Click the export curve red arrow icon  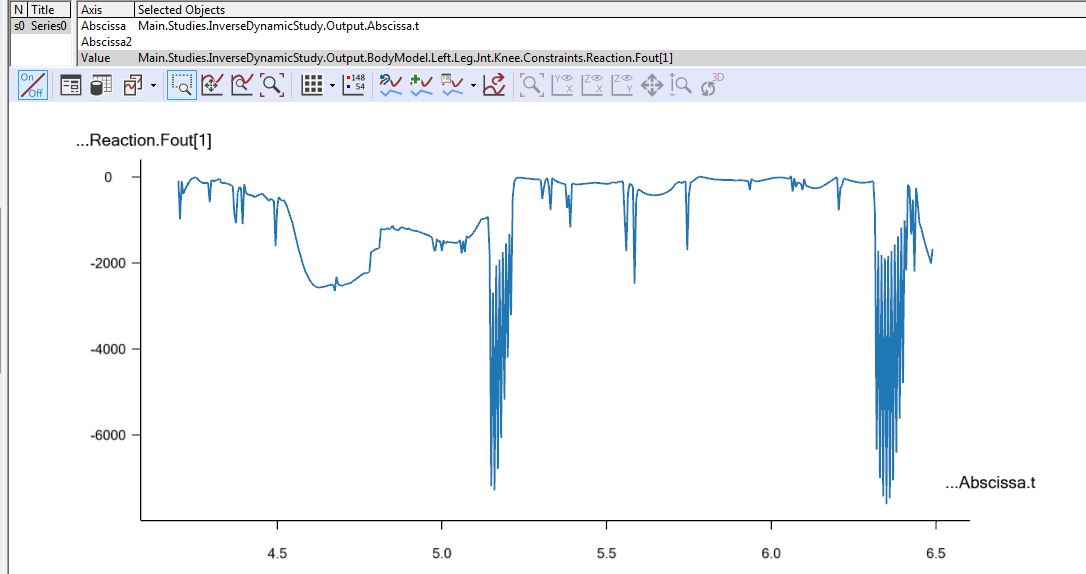click(494, 85)
